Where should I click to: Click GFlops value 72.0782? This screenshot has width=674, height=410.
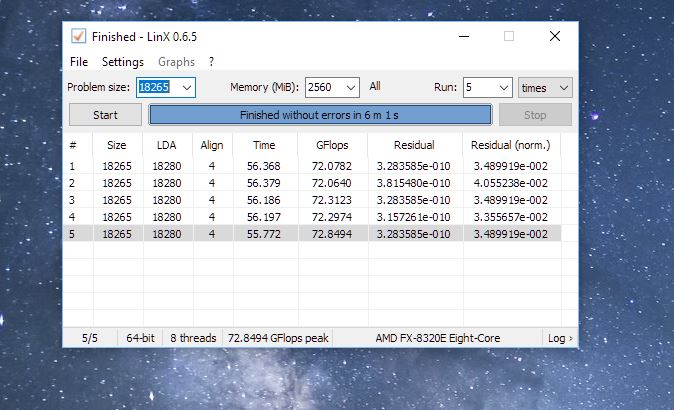point(332,166)
